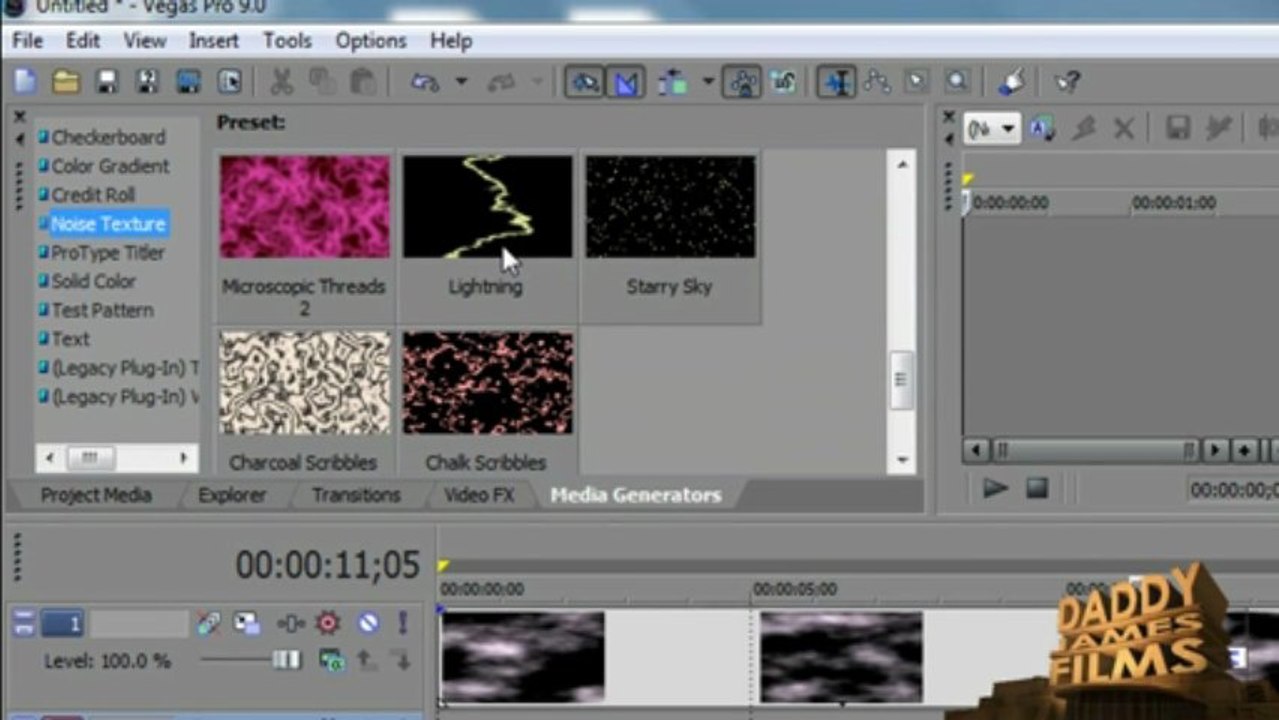Toggle Lock Envelopes to Events

(742, 82)
